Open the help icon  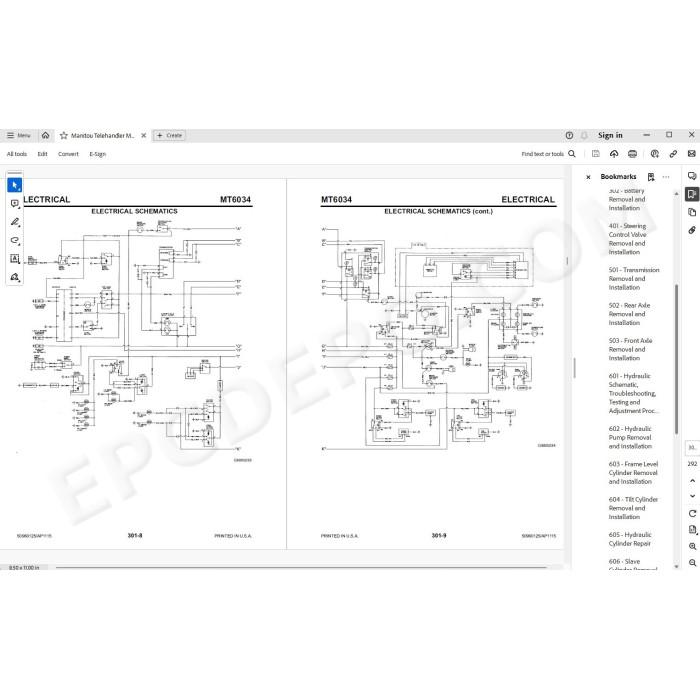click(569, 135)
